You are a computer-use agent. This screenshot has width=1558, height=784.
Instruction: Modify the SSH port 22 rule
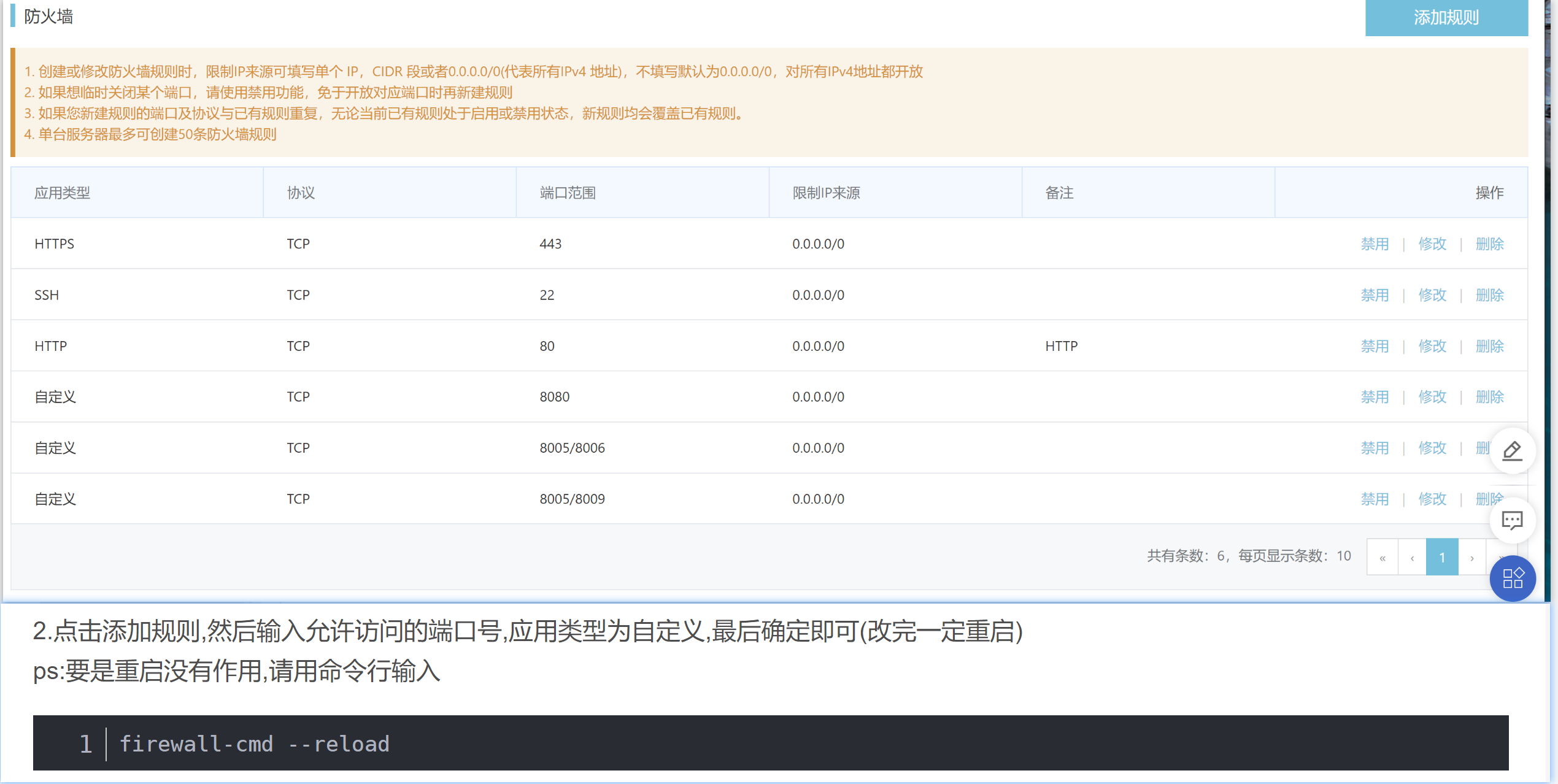[1432, 295]
